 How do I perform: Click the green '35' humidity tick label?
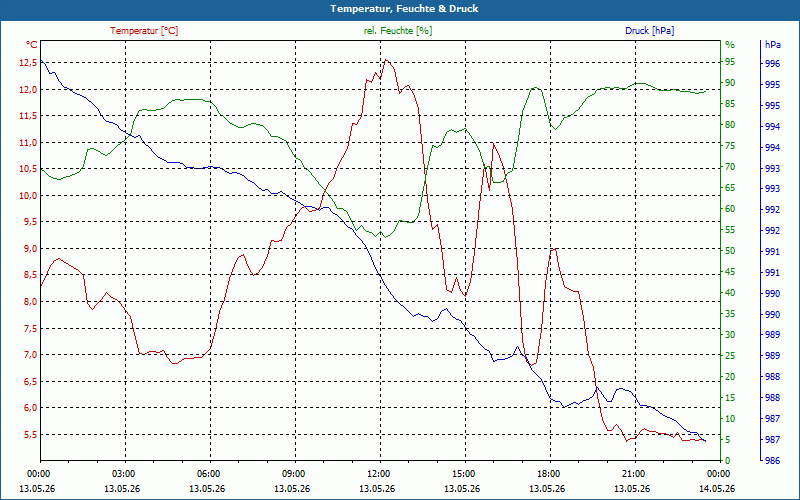click(x=730, y=314)
